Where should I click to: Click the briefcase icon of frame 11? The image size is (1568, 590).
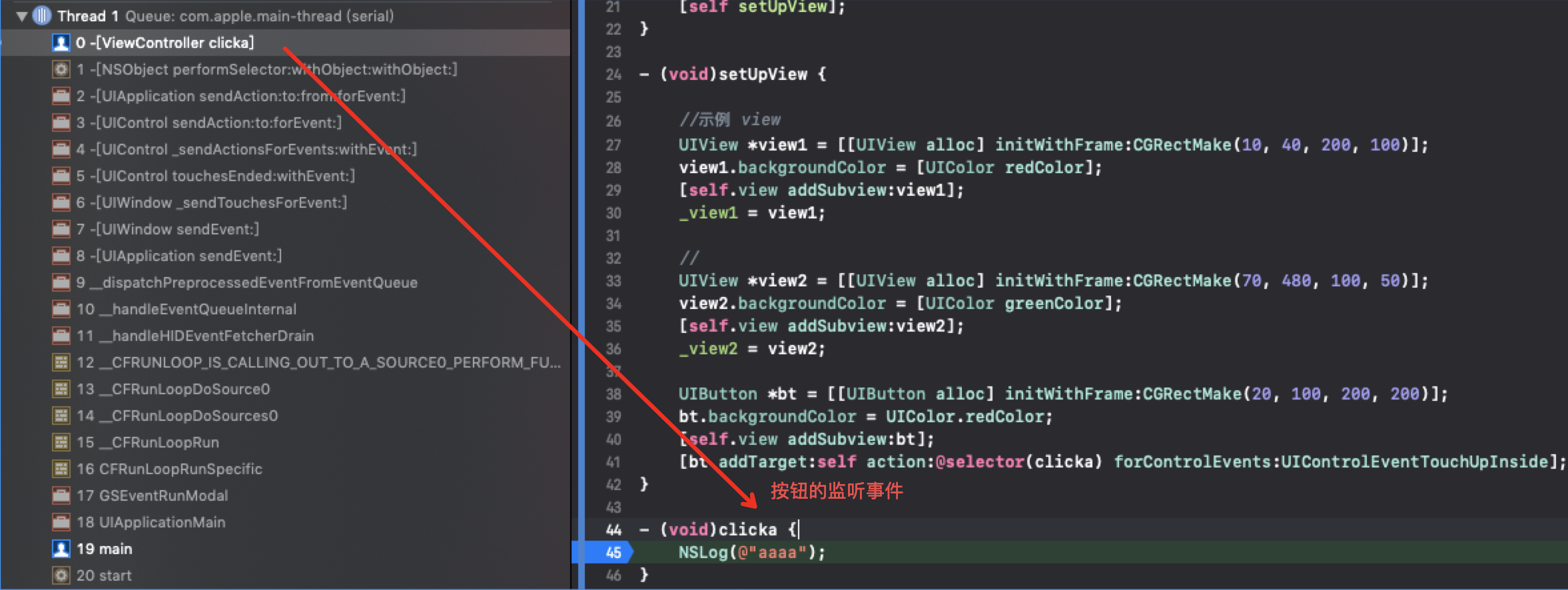coord(61,336)
